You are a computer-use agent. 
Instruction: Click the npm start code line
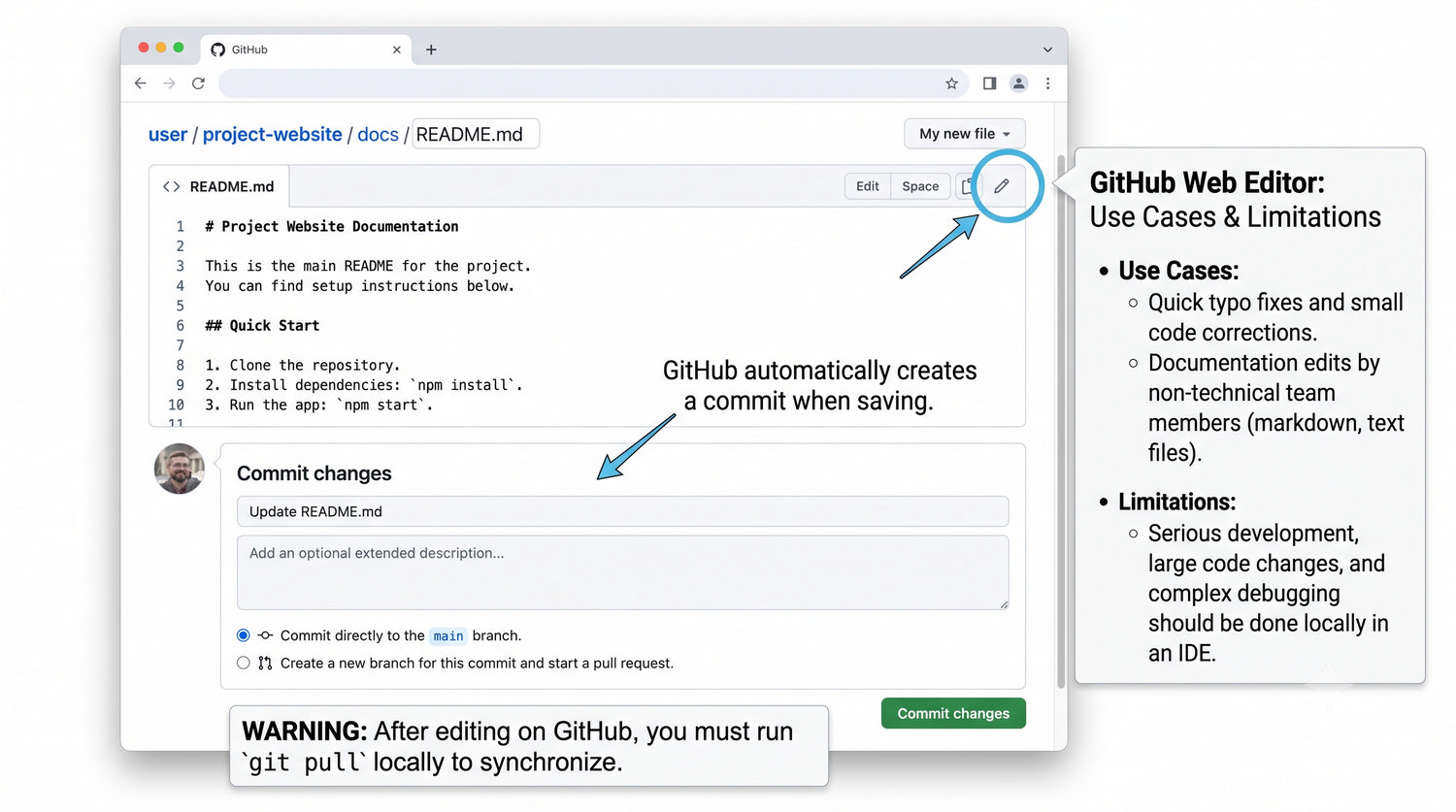(x=318, y=405)
